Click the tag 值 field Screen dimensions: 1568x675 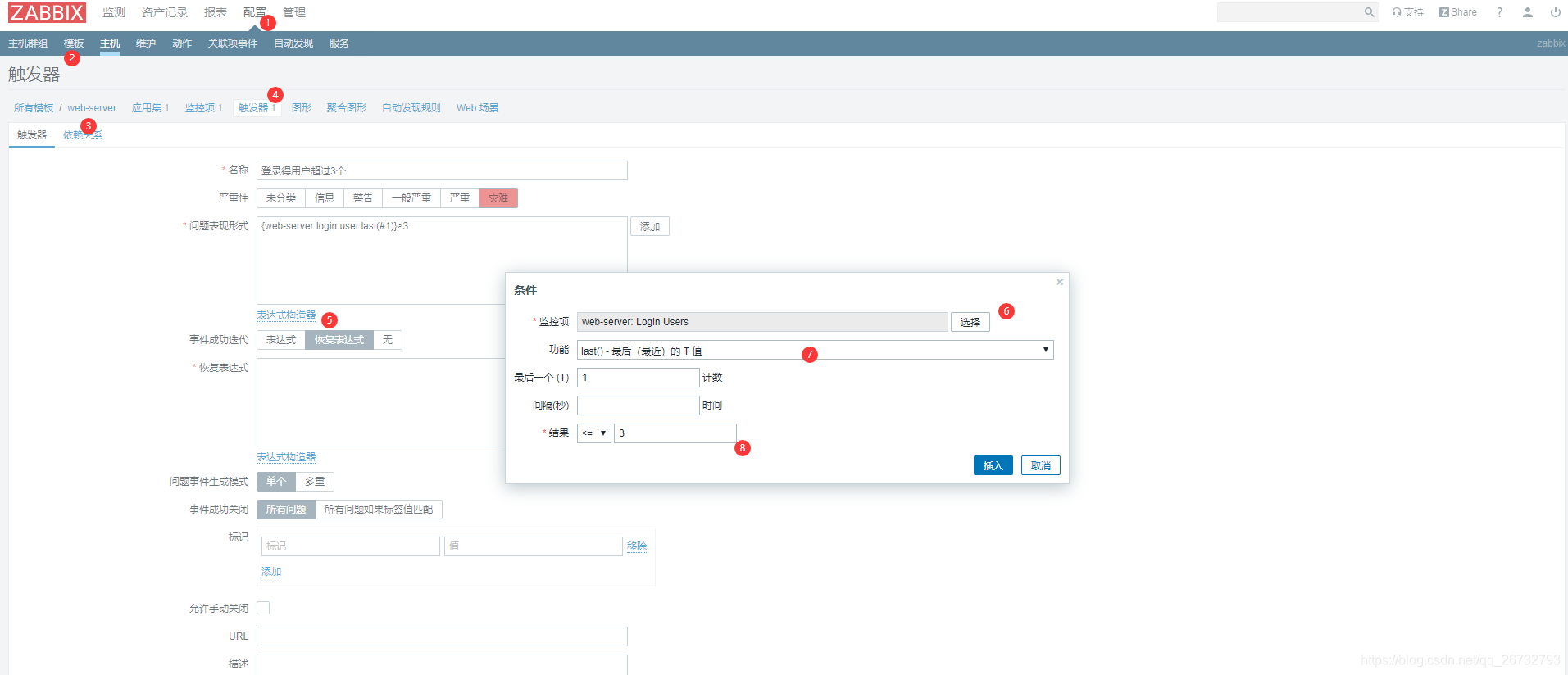[x=534, y=546]
